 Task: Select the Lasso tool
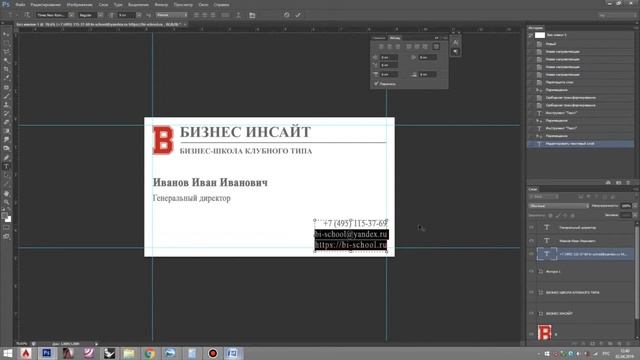coord(6,52)
